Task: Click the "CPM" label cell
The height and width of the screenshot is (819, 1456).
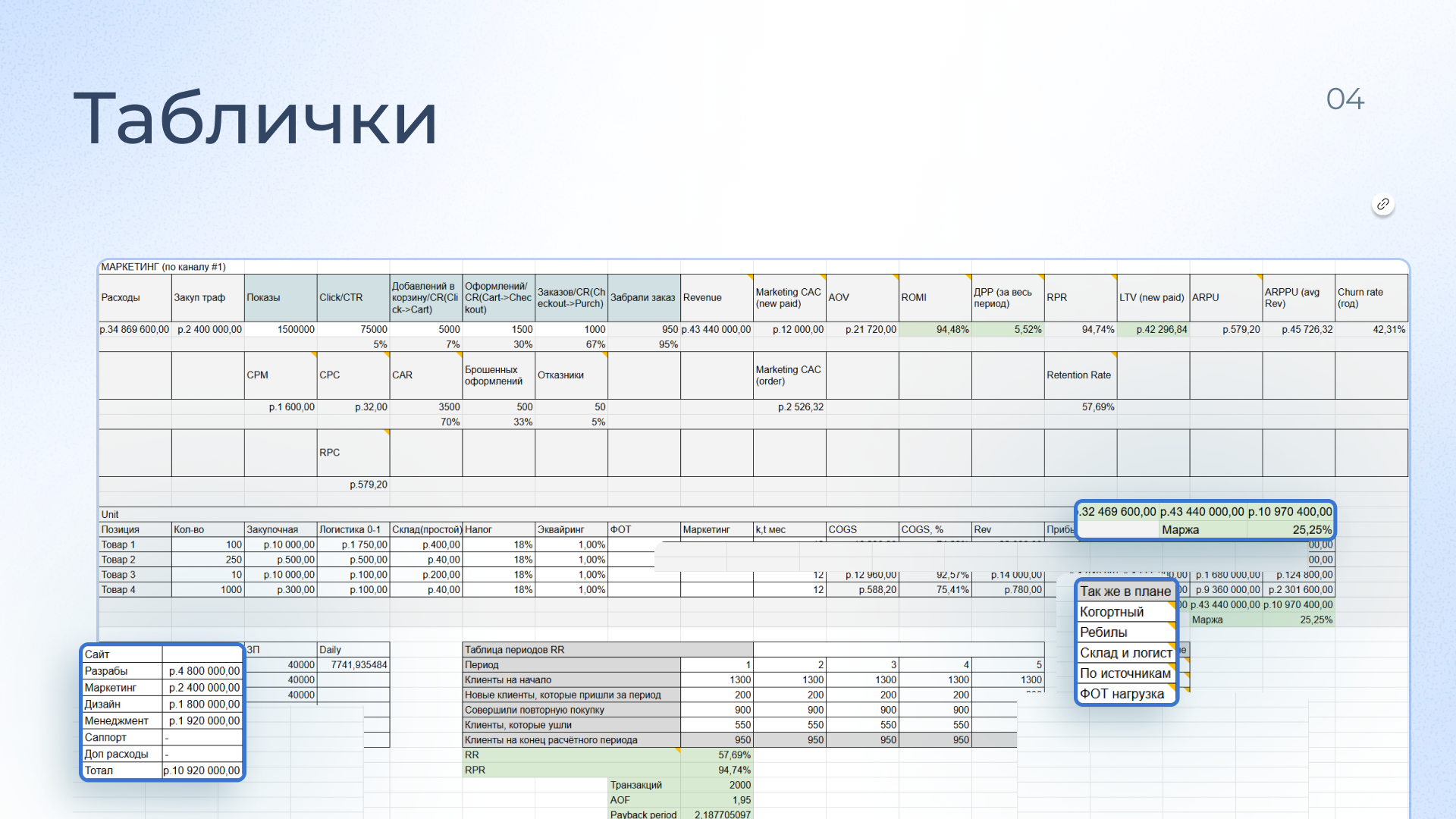Action: (281, 375)
